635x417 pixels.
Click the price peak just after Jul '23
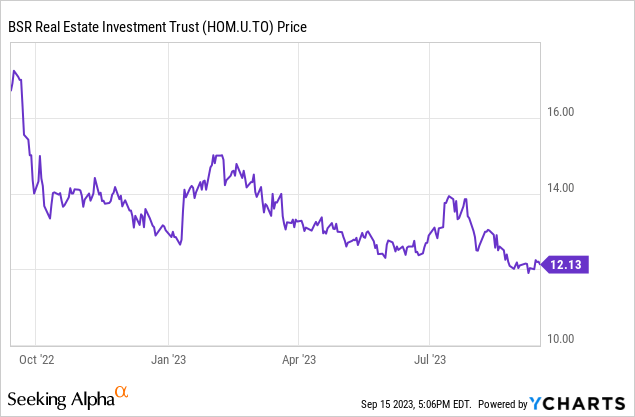click(x=449, y=196)
